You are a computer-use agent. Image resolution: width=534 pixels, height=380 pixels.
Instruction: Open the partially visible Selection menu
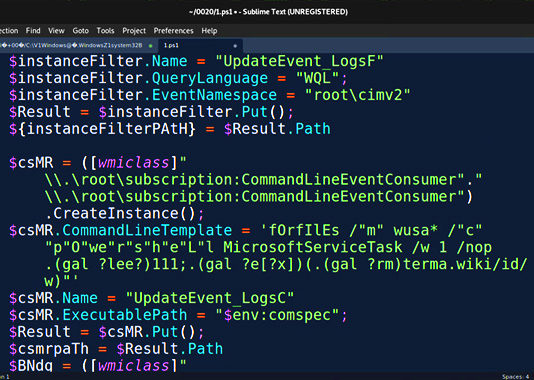click(x=9, y=31)
